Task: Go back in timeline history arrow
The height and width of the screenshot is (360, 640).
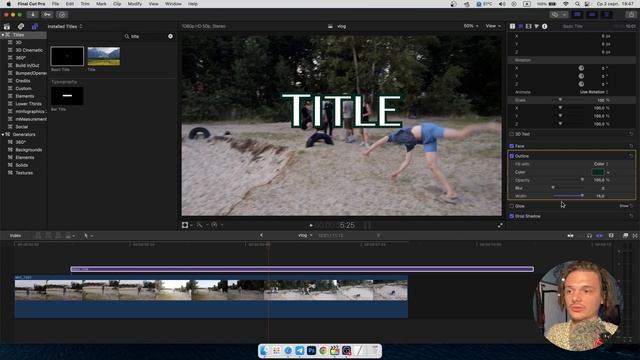Action: coord(261,236)
